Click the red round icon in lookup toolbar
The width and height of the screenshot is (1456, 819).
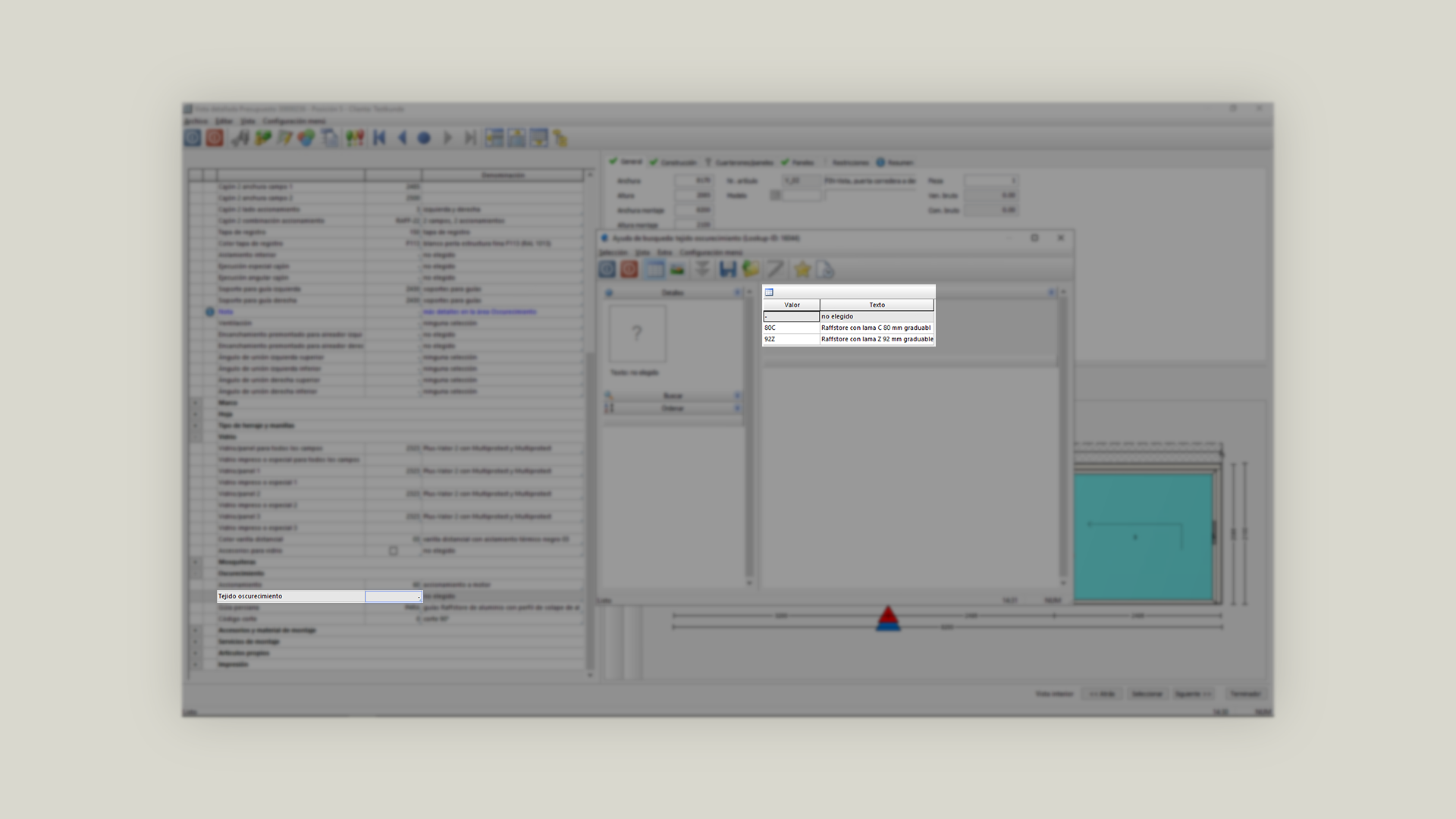(629, 269)
